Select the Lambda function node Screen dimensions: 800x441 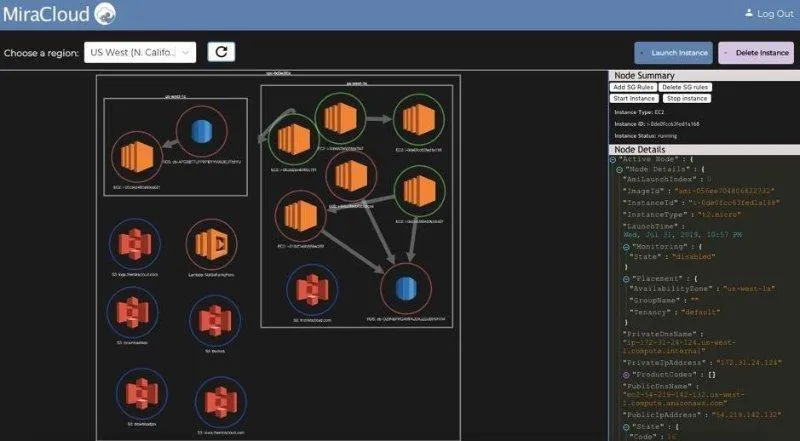(x=211, y=245)
